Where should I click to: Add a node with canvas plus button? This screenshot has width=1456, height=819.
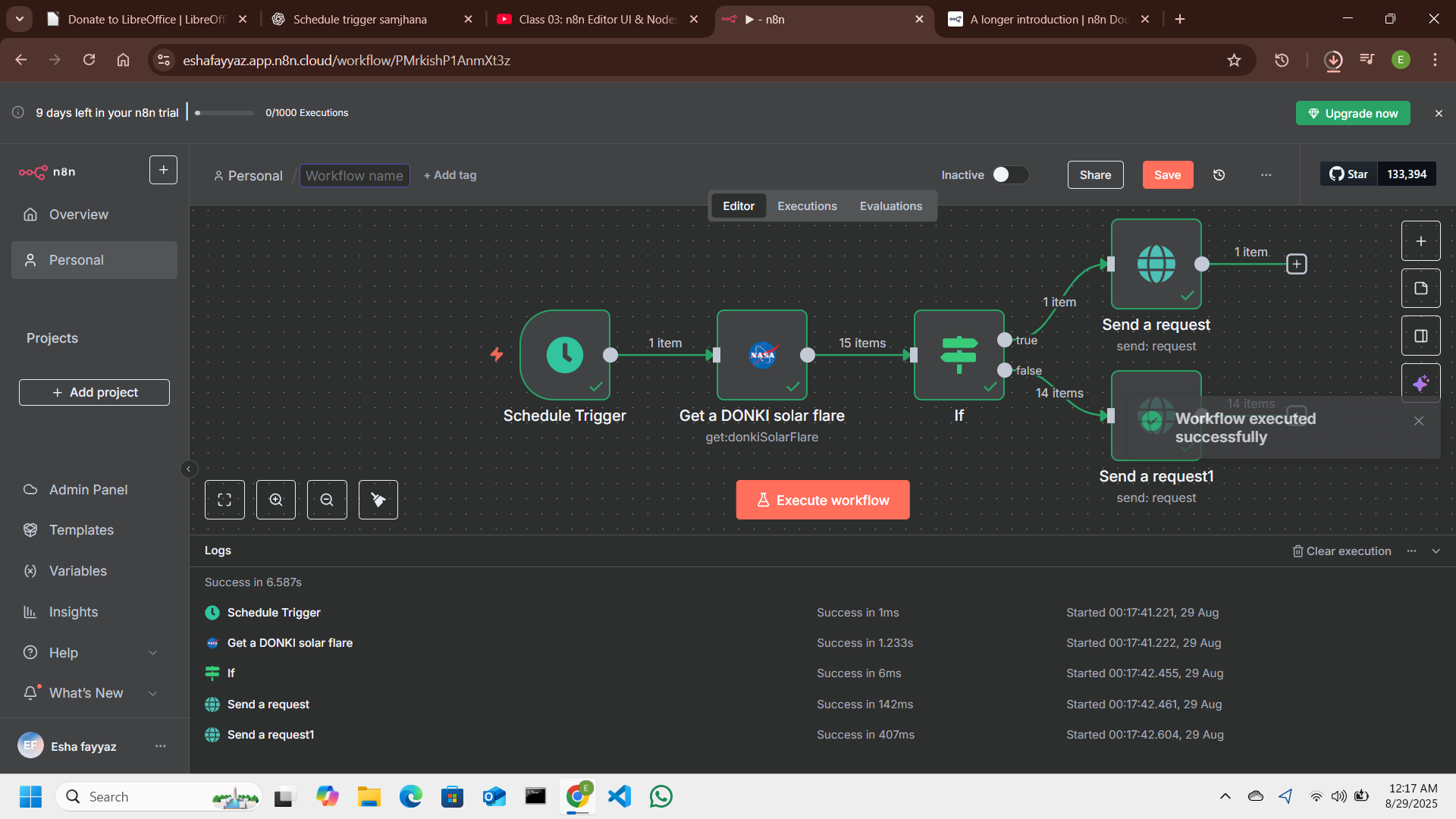click(x=1421, y=241)
